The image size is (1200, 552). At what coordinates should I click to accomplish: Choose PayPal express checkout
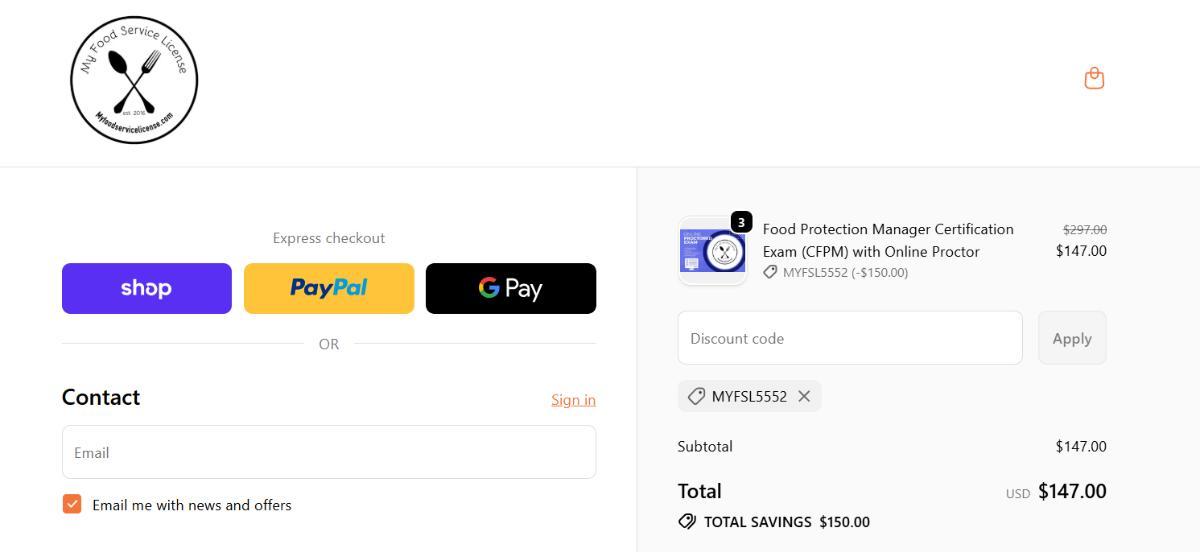329,288
